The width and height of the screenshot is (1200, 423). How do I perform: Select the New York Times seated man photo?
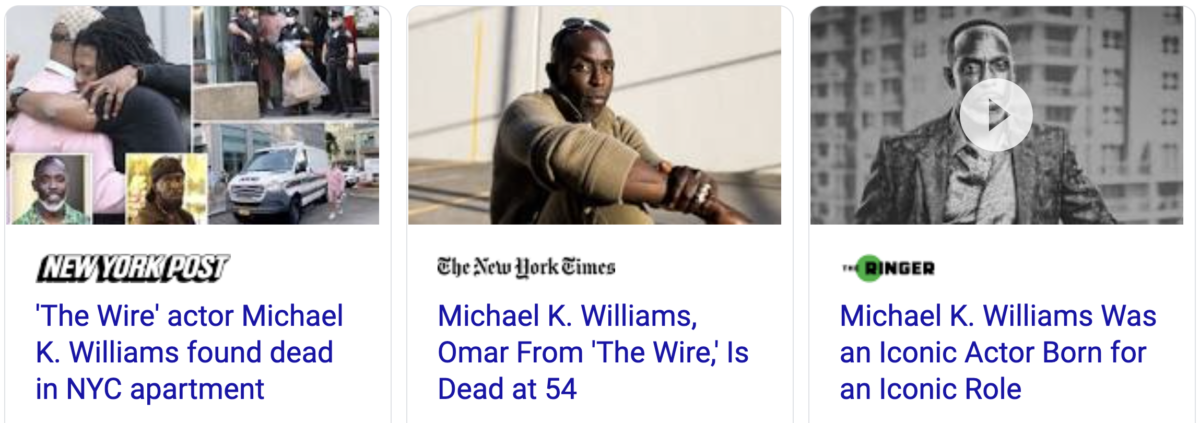pos(594,115)
